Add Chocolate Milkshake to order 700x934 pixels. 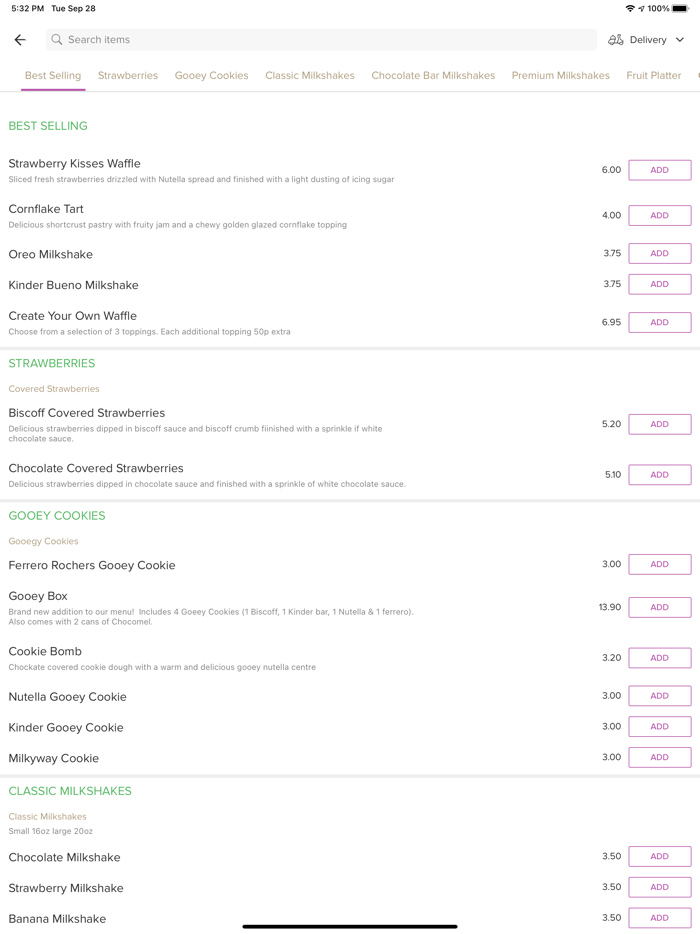[x=659, y=857]
